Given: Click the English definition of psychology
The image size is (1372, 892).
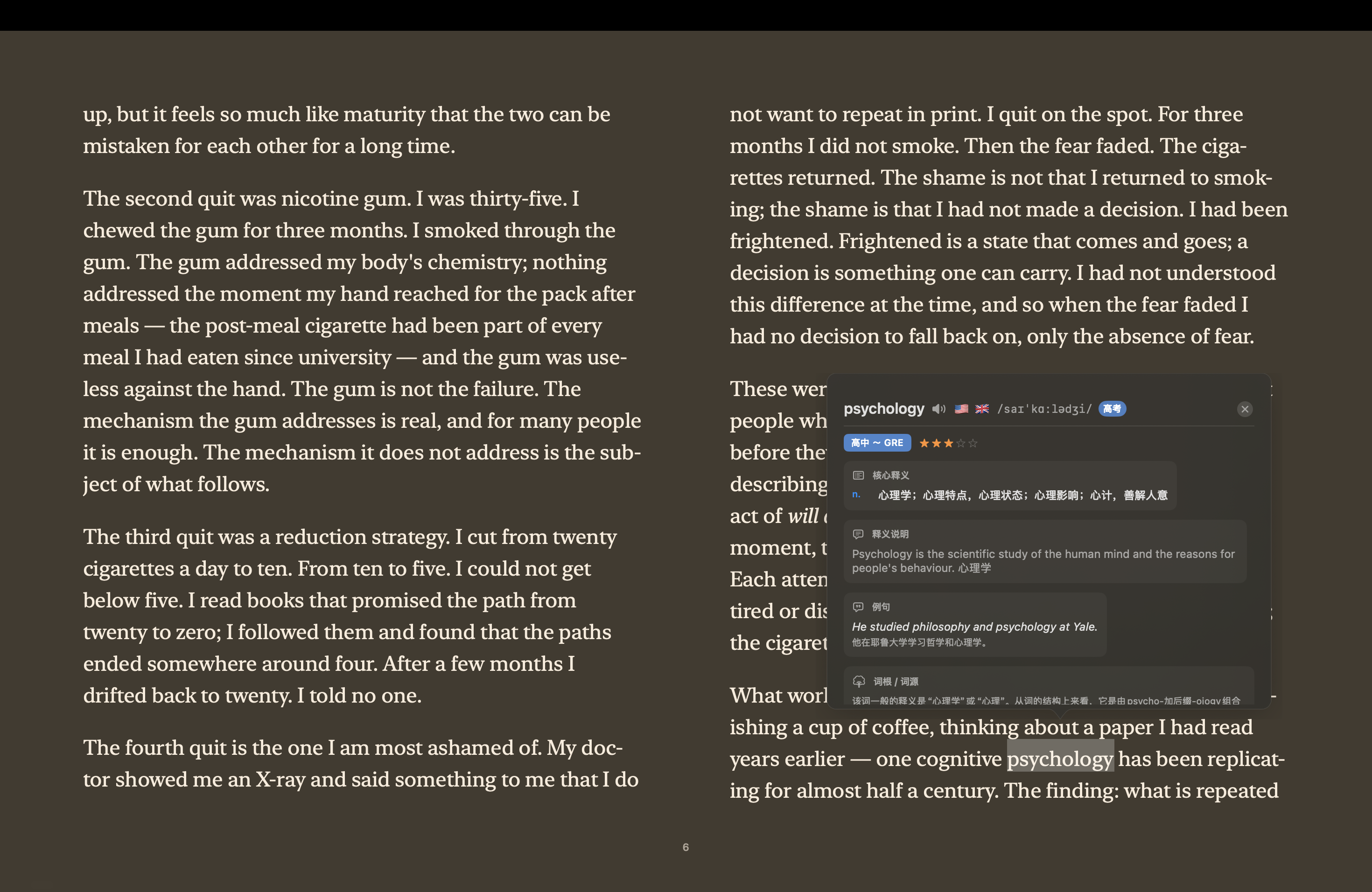Looking at the screenshot, I should pyautogui.click(x=1043, y=561).
